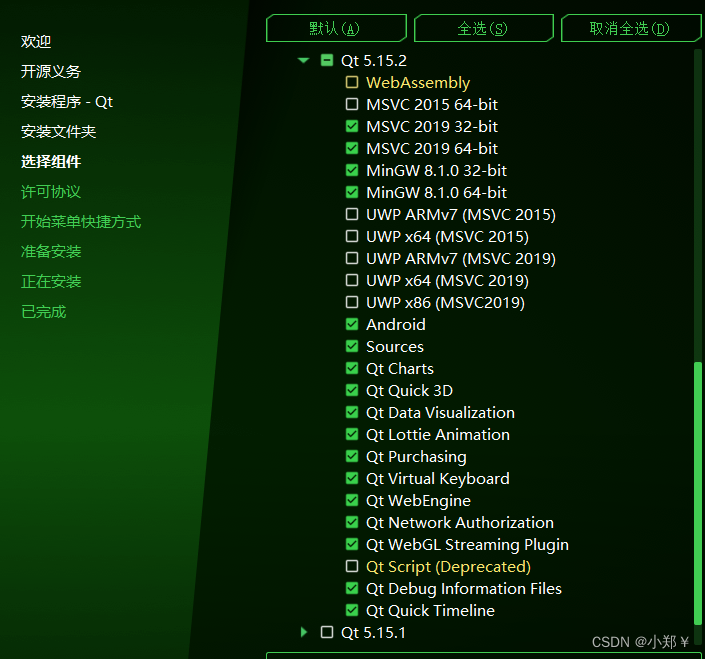Select the Qt Charts row label

click(x=400, y=369)
